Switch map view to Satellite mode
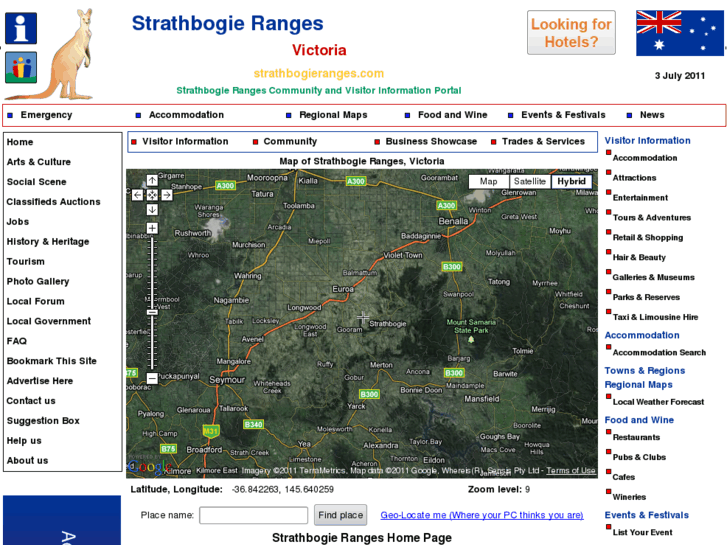Viewport: 727px width, 545px height. tap(530, 181)
